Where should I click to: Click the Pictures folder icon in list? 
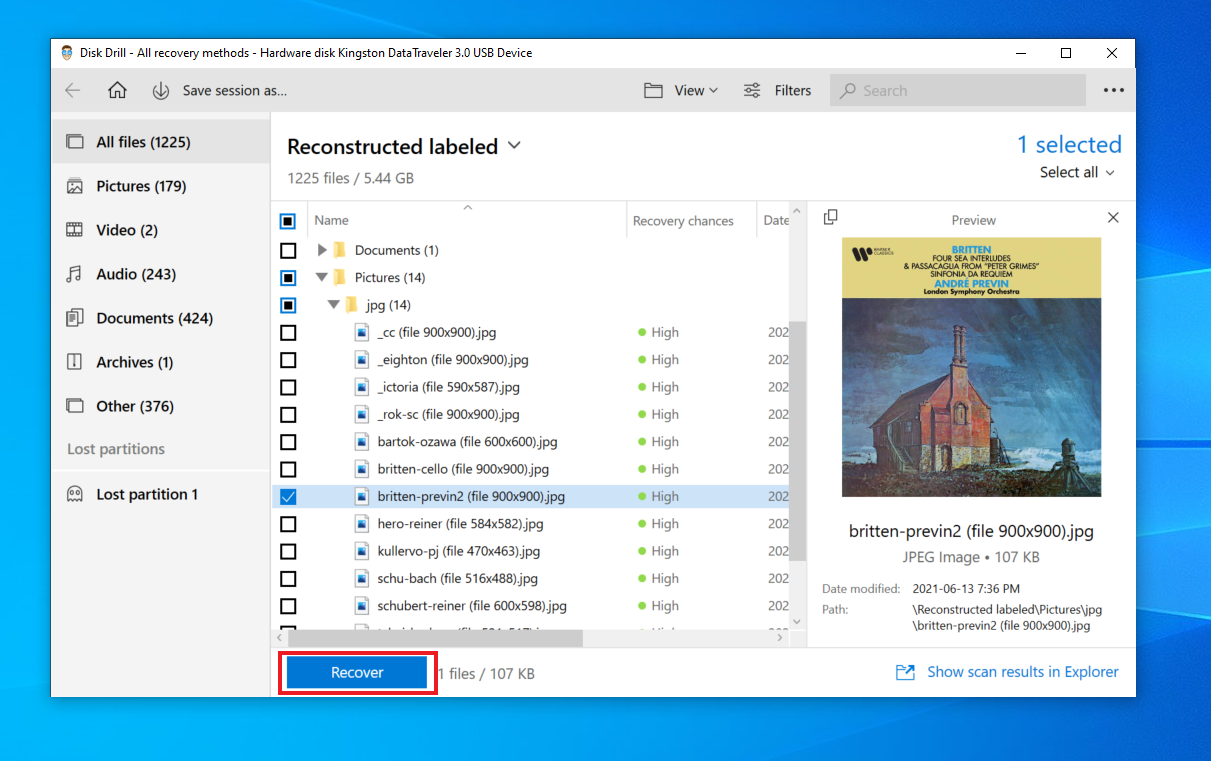tap(339, 277)
